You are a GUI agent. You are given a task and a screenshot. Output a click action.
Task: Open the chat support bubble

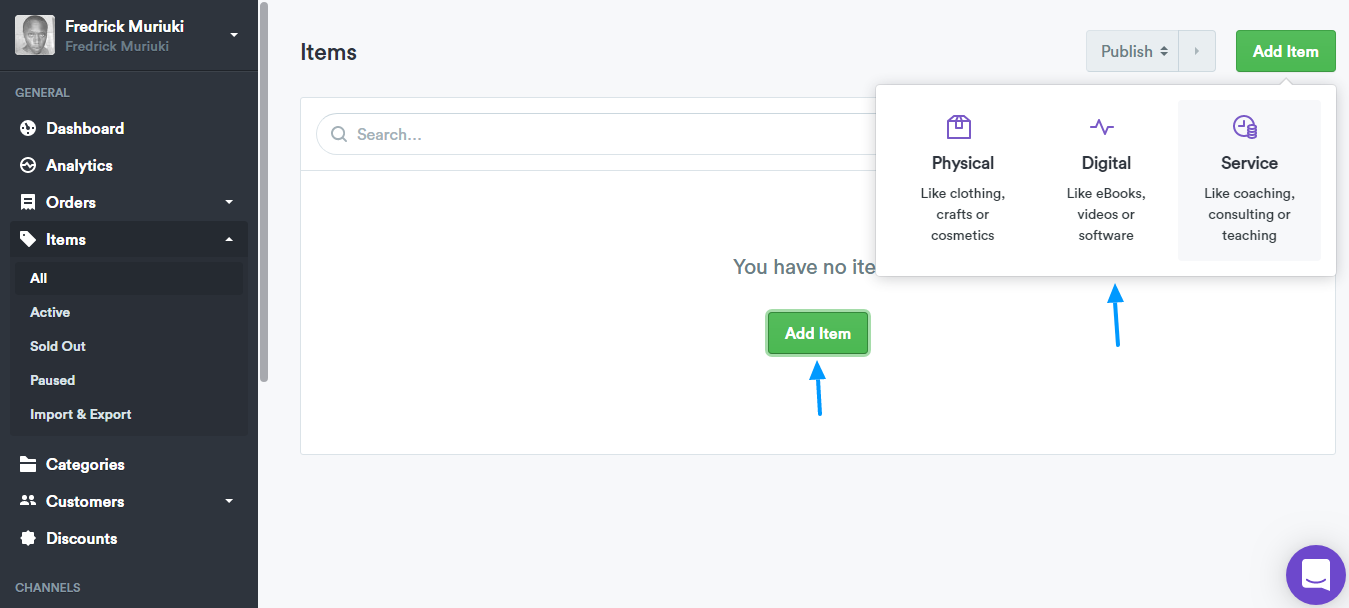pos(1316,575)
